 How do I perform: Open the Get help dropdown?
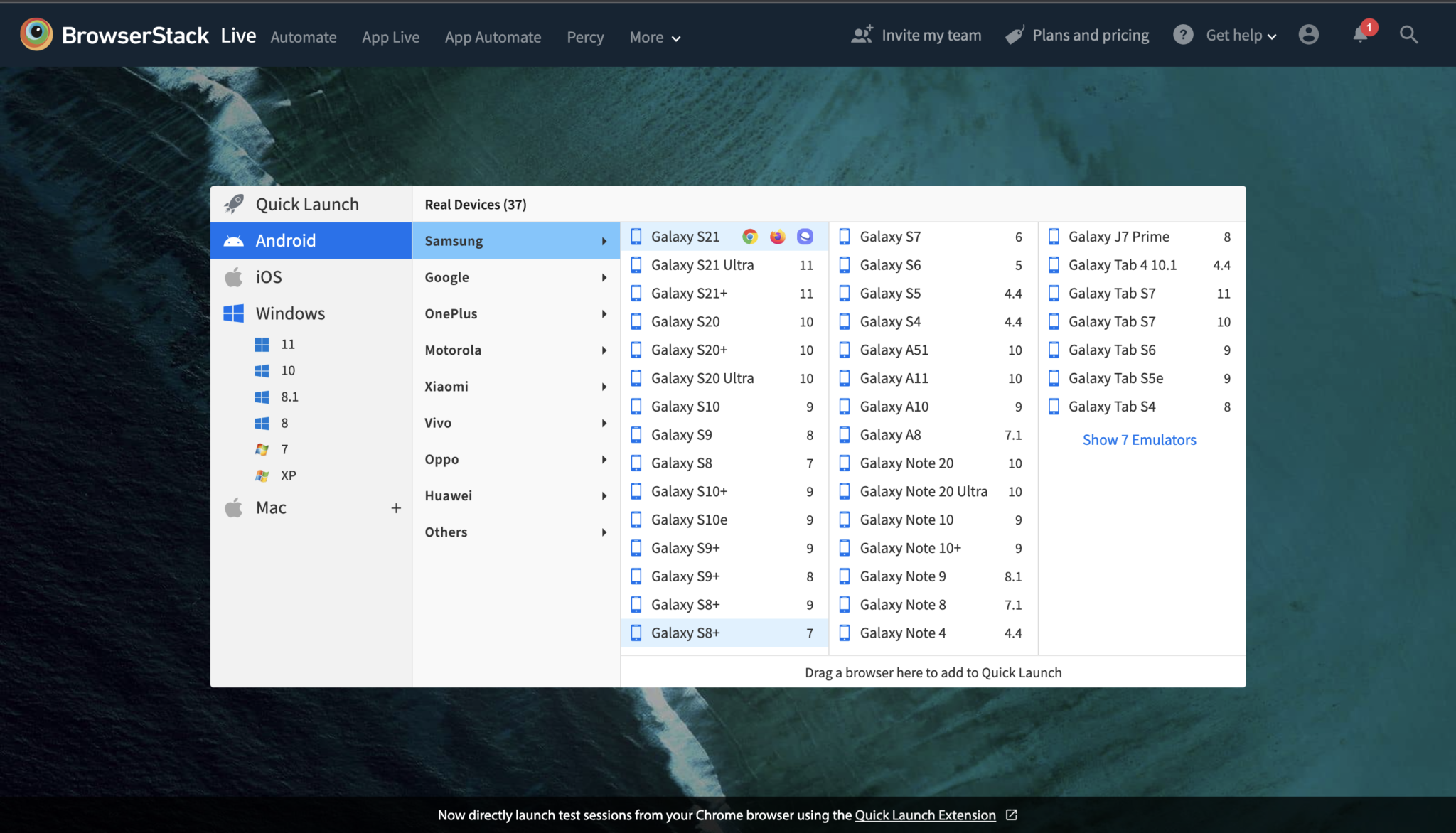pos(1241,36)
